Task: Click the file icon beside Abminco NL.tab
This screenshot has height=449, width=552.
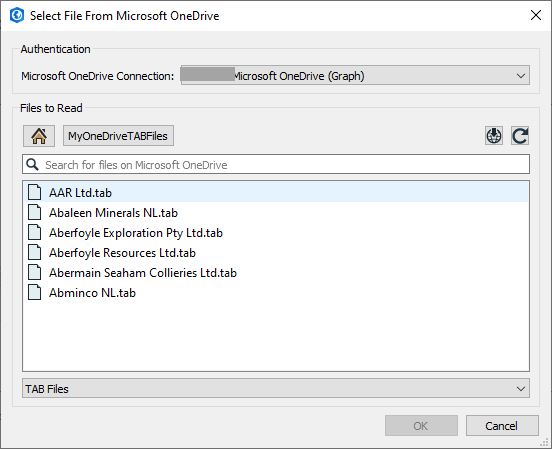Action: coord(34,293)
